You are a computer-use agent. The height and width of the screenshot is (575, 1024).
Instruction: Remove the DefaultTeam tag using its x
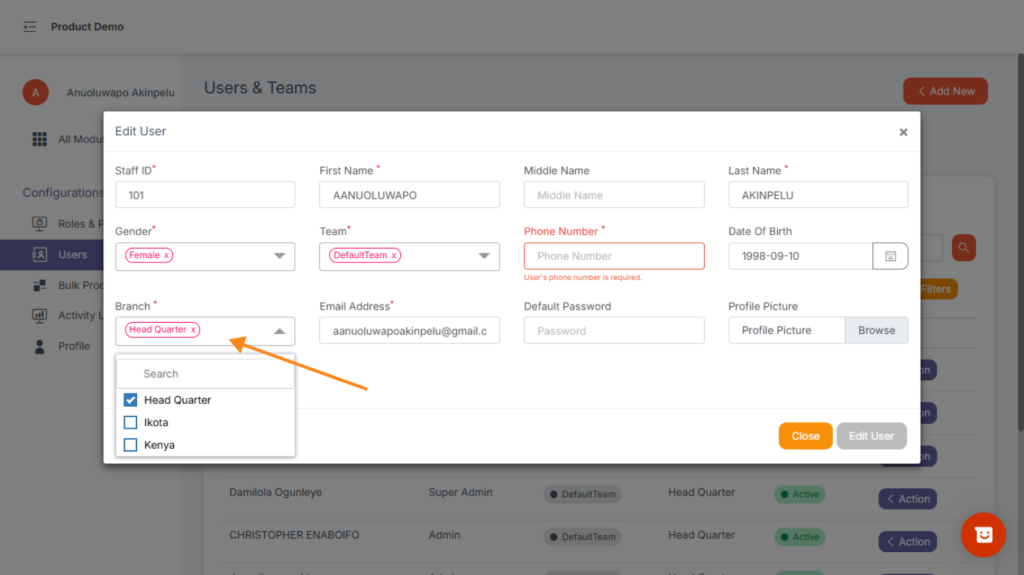point(394,256)
